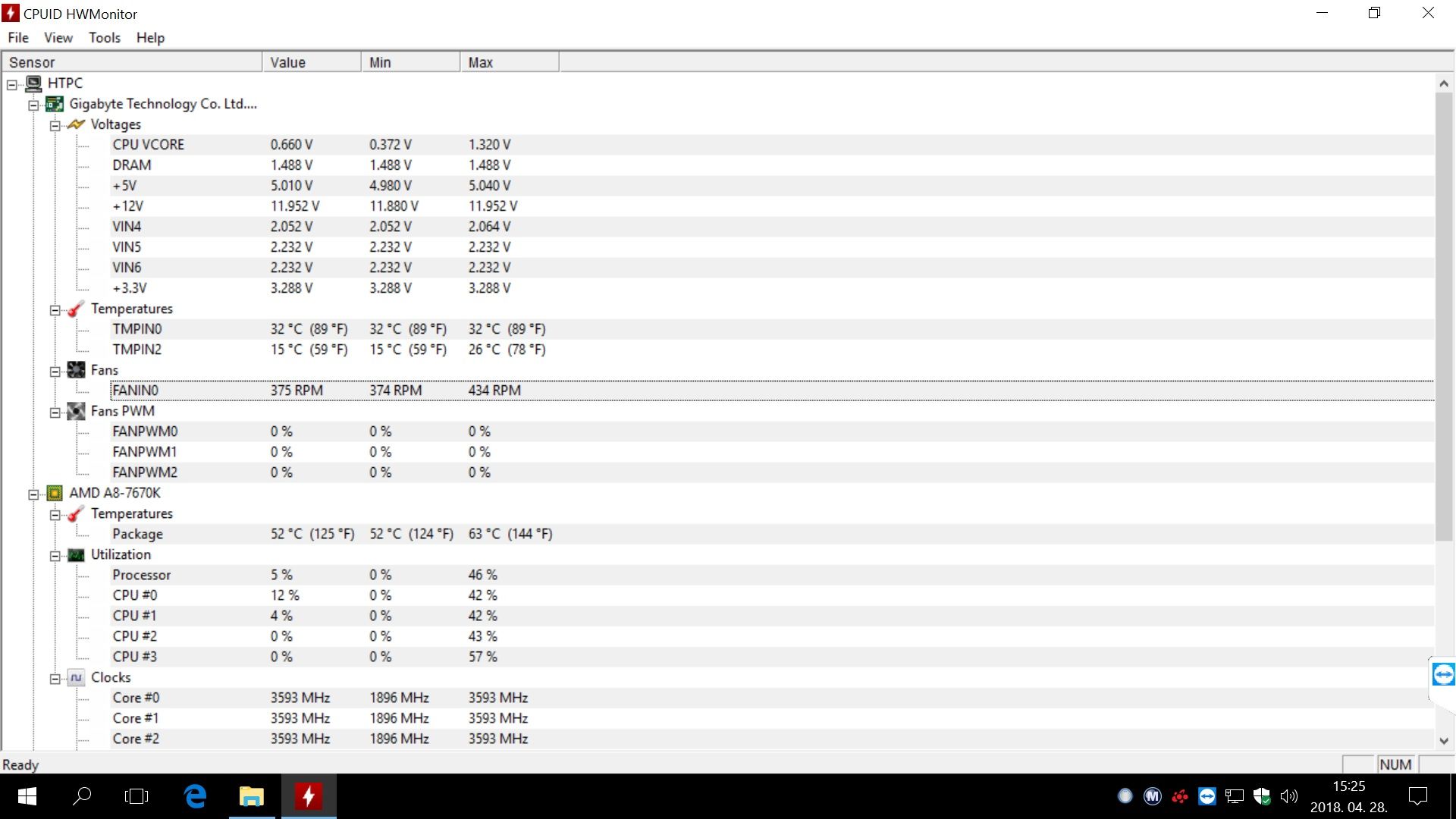Click the Max column header
The width and height of the screenshot is (1456, 819).
click(x=510, y=62)
